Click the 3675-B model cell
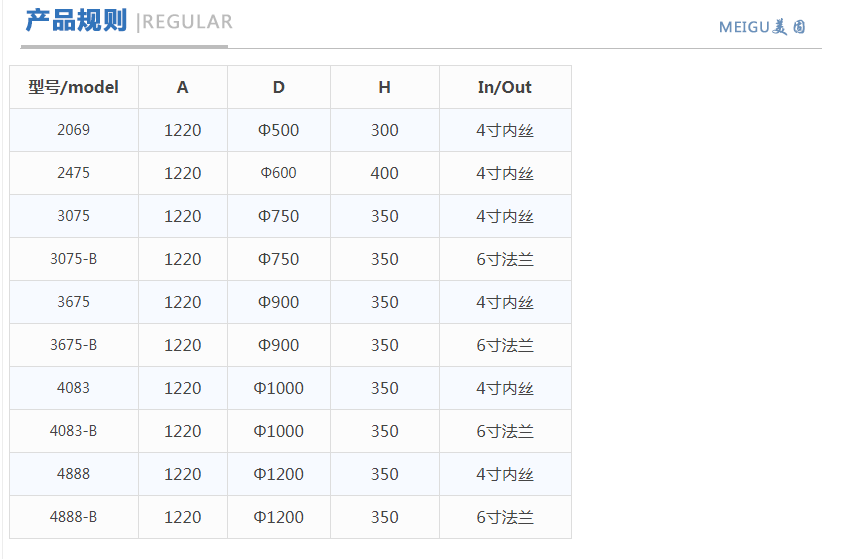The width and height of the screenshot is (841, 559). click(74, 345)
